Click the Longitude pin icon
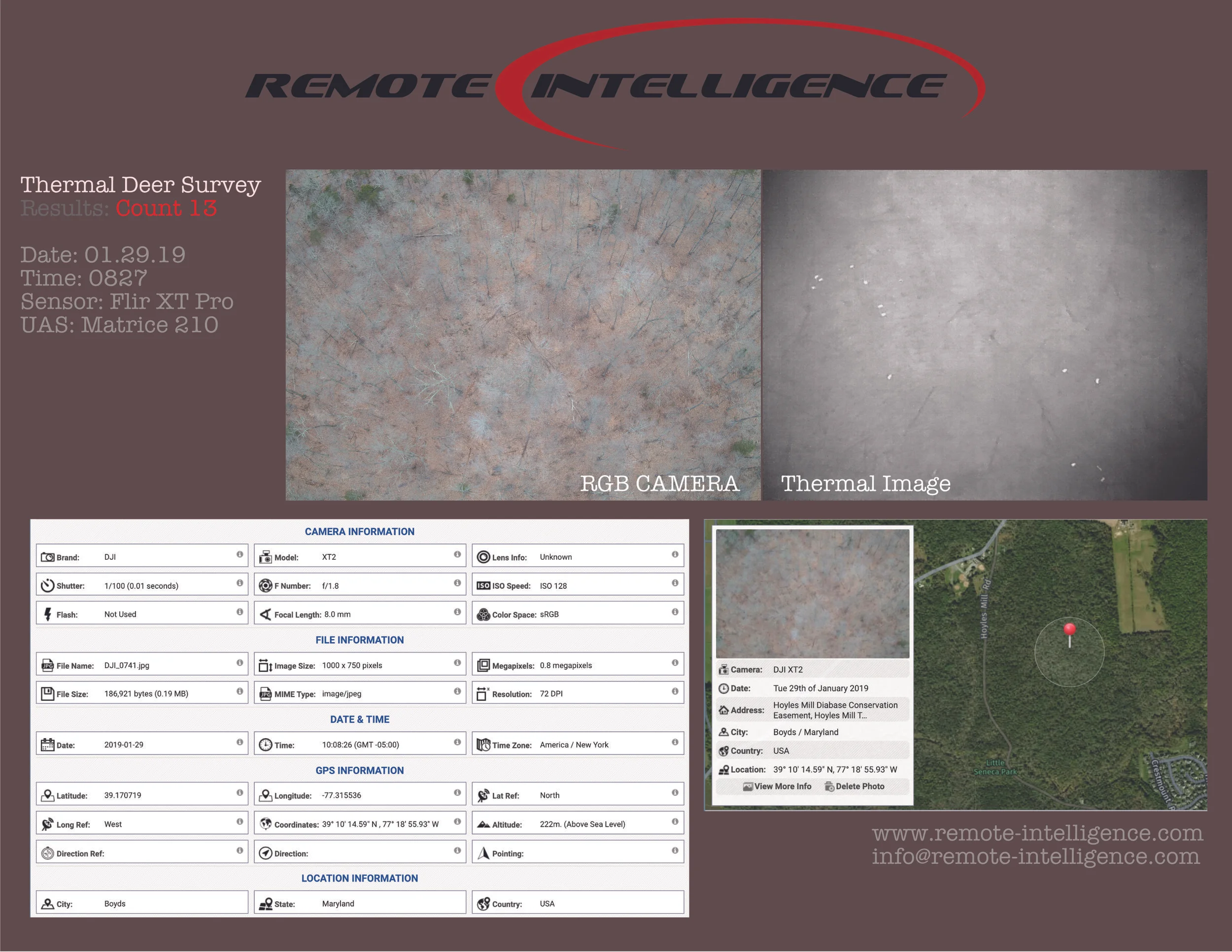The height and width of the screenshot is (952, 1232). click(x=265, y=795)
